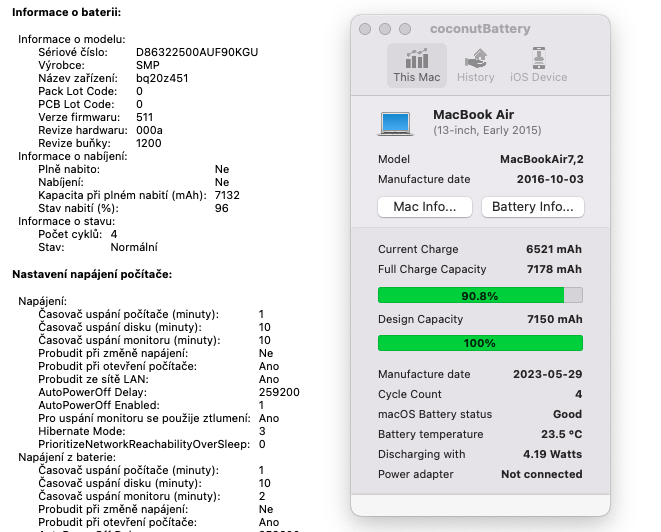Minimize the coconutBattery window

pyautogui.click(x=385, y=29)
